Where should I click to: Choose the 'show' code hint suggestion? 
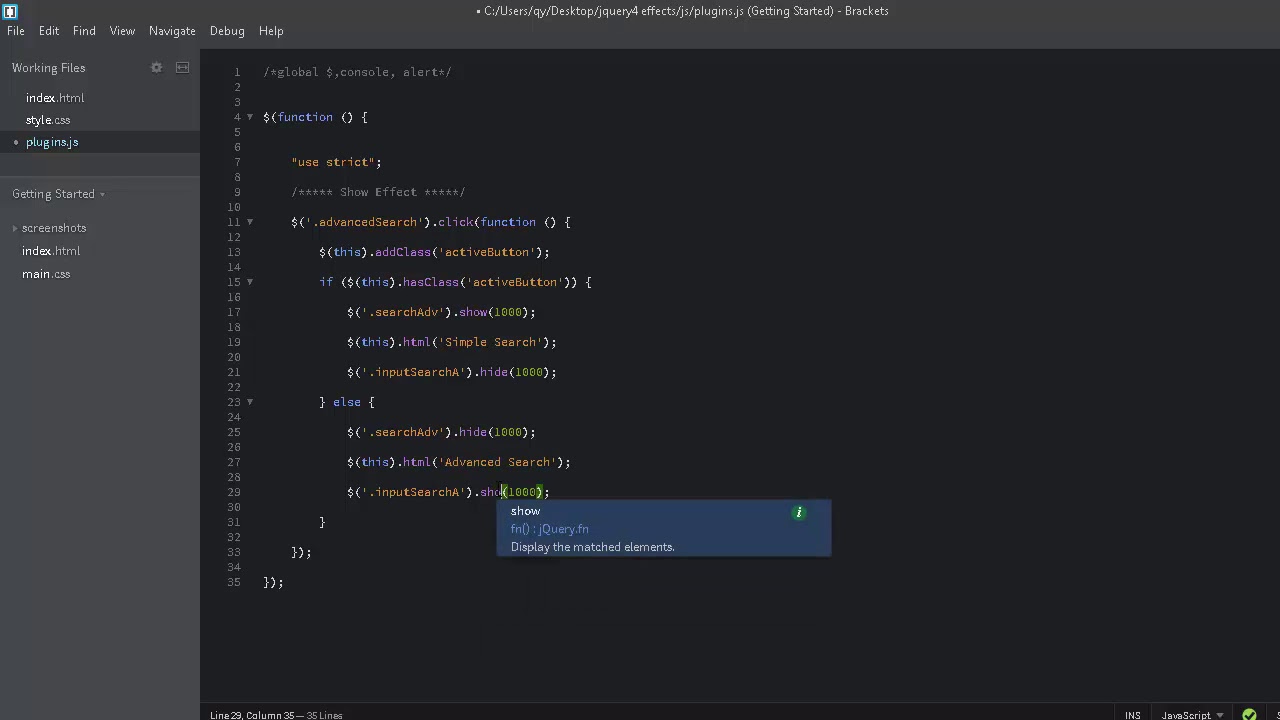525,511
